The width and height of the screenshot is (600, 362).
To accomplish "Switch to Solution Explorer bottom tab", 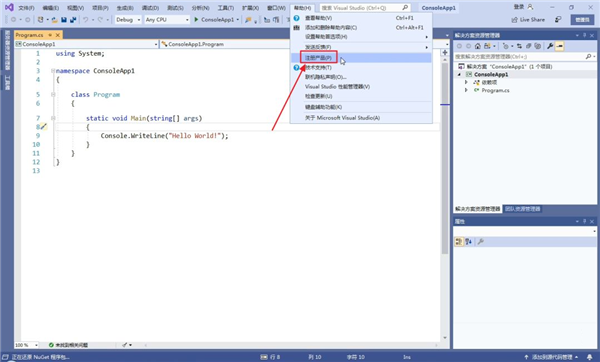I will point(478,209).
